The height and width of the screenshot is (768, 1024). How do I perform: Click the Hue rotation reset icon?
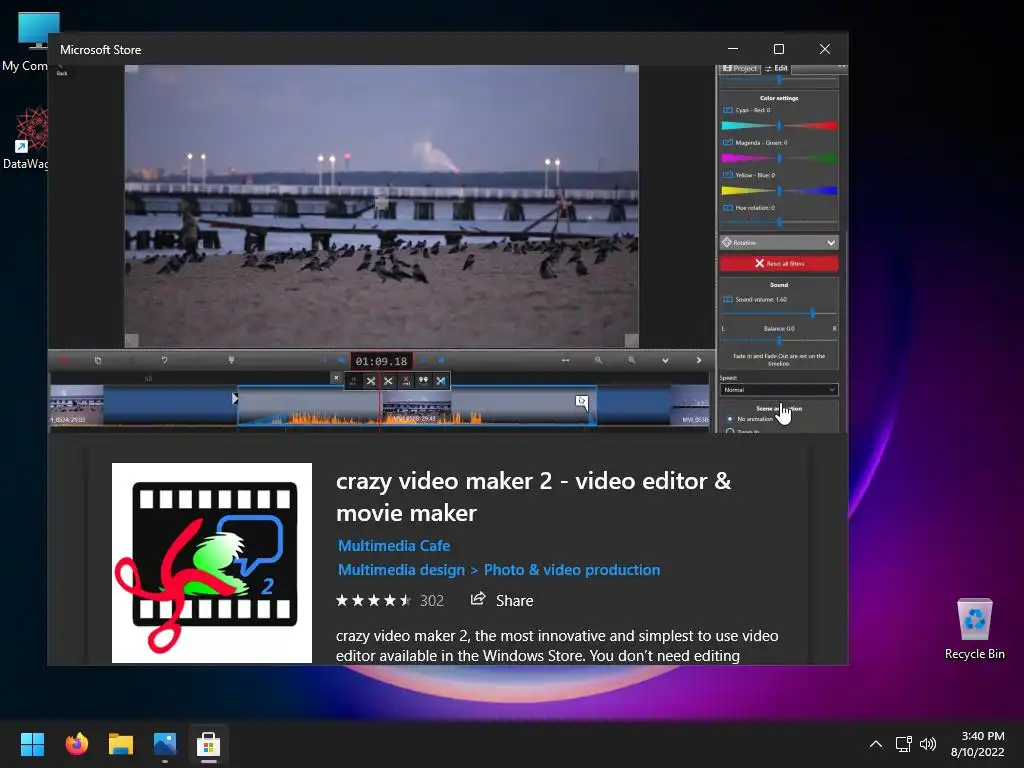728,208
